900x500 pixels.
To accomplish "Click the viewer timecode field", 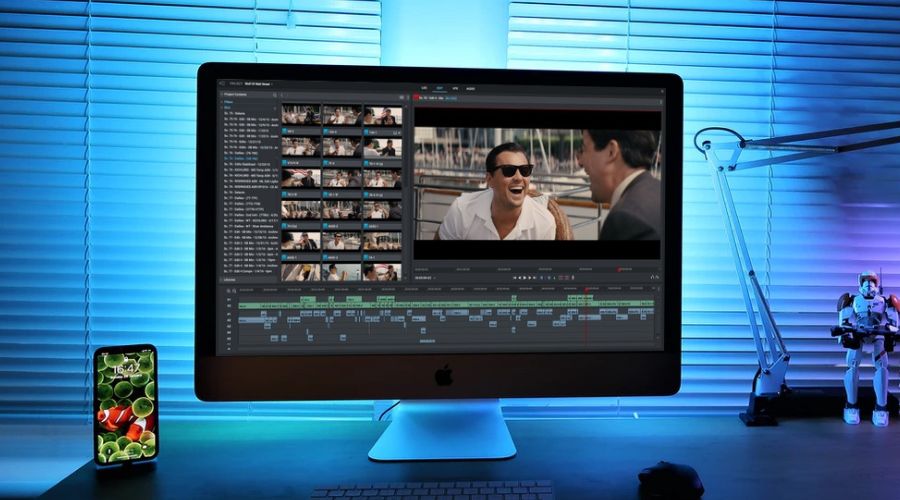I will [x=424, y=278].
